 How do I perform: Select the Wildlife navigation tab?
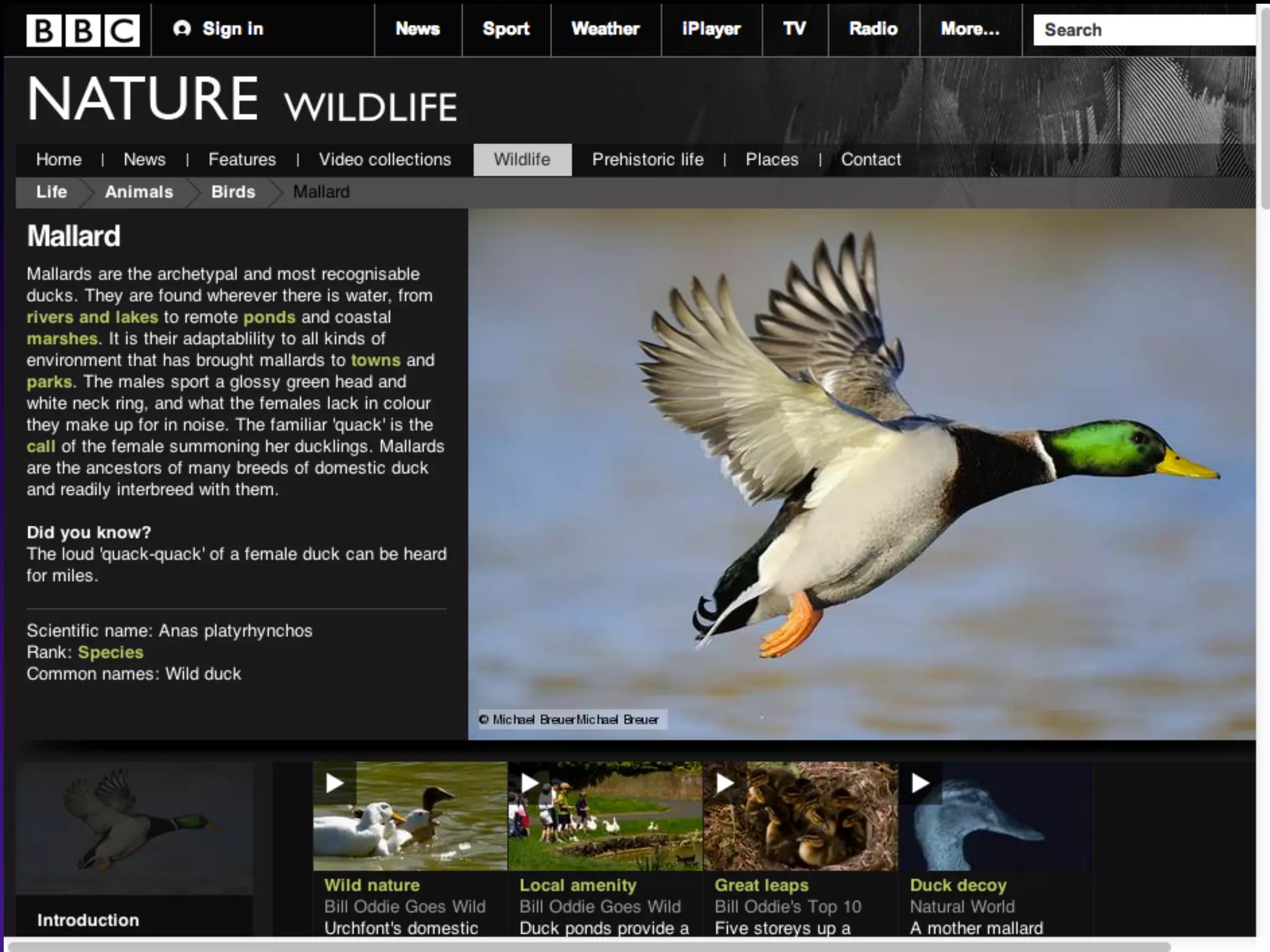(522, 160)
